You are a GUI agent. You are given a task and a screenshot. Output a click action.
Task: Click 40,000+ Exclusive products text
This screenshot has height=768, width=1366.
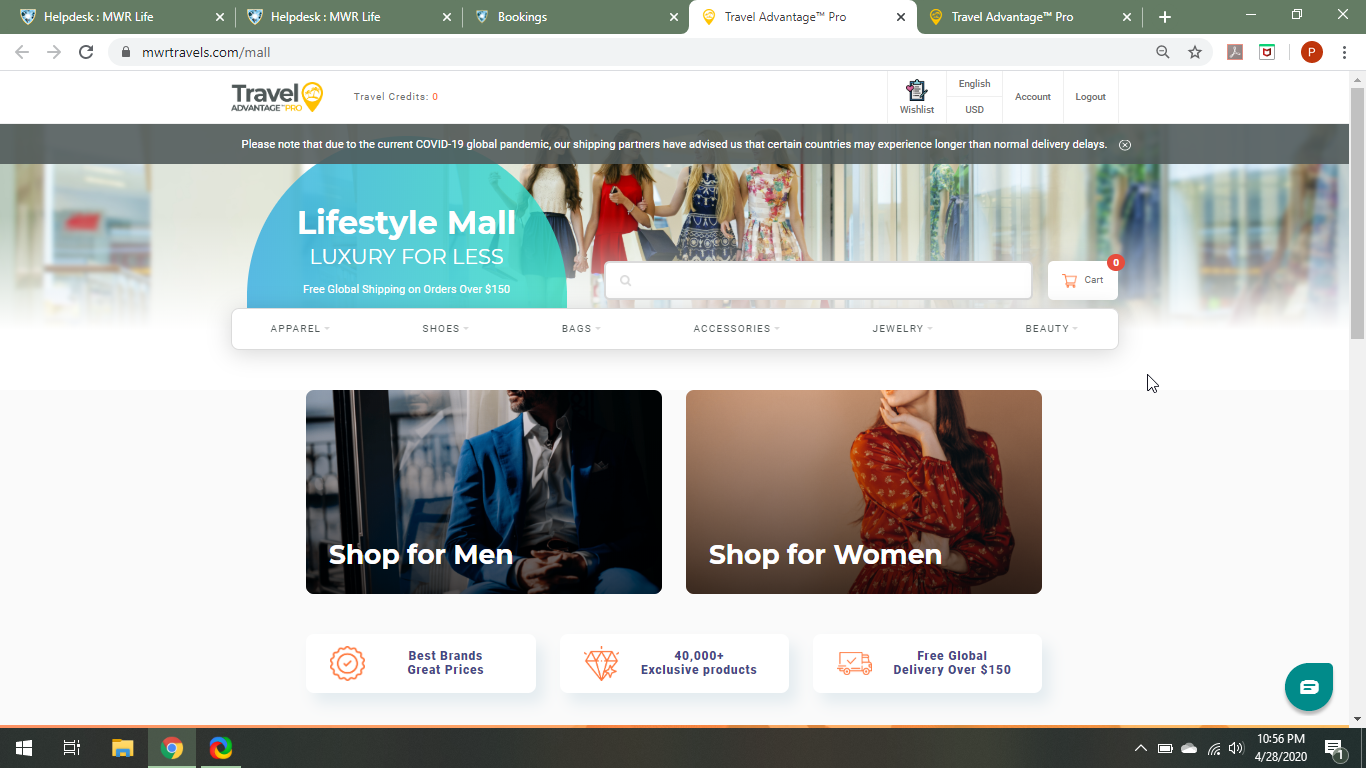[699, 663]
